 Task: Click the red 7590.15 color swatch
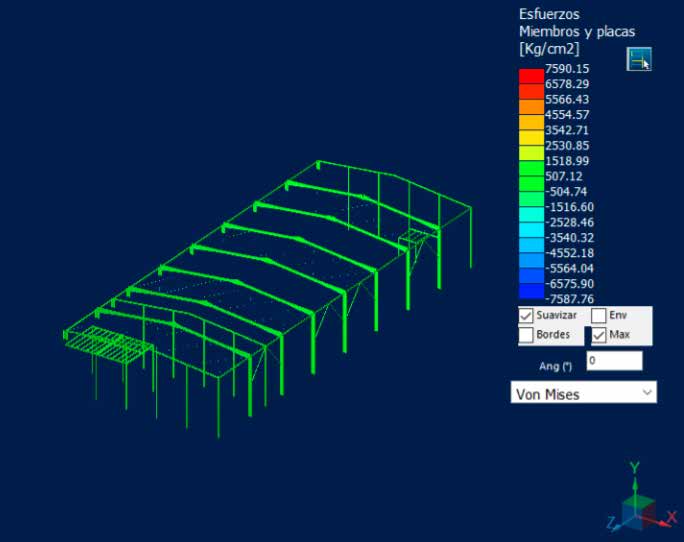[531, 76]
